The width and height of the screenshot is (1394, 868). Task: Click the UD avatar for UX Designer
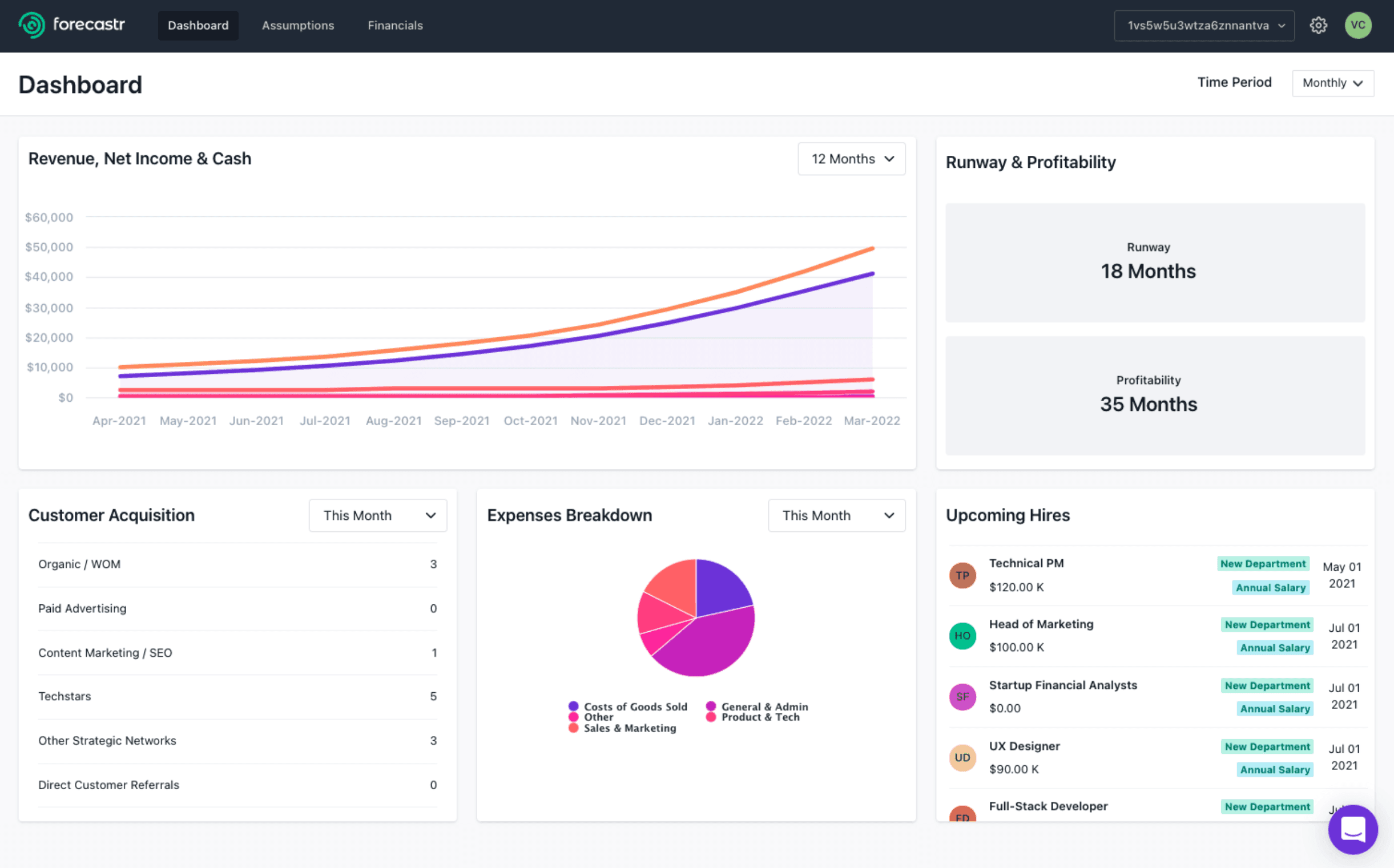tap(962, 758)
